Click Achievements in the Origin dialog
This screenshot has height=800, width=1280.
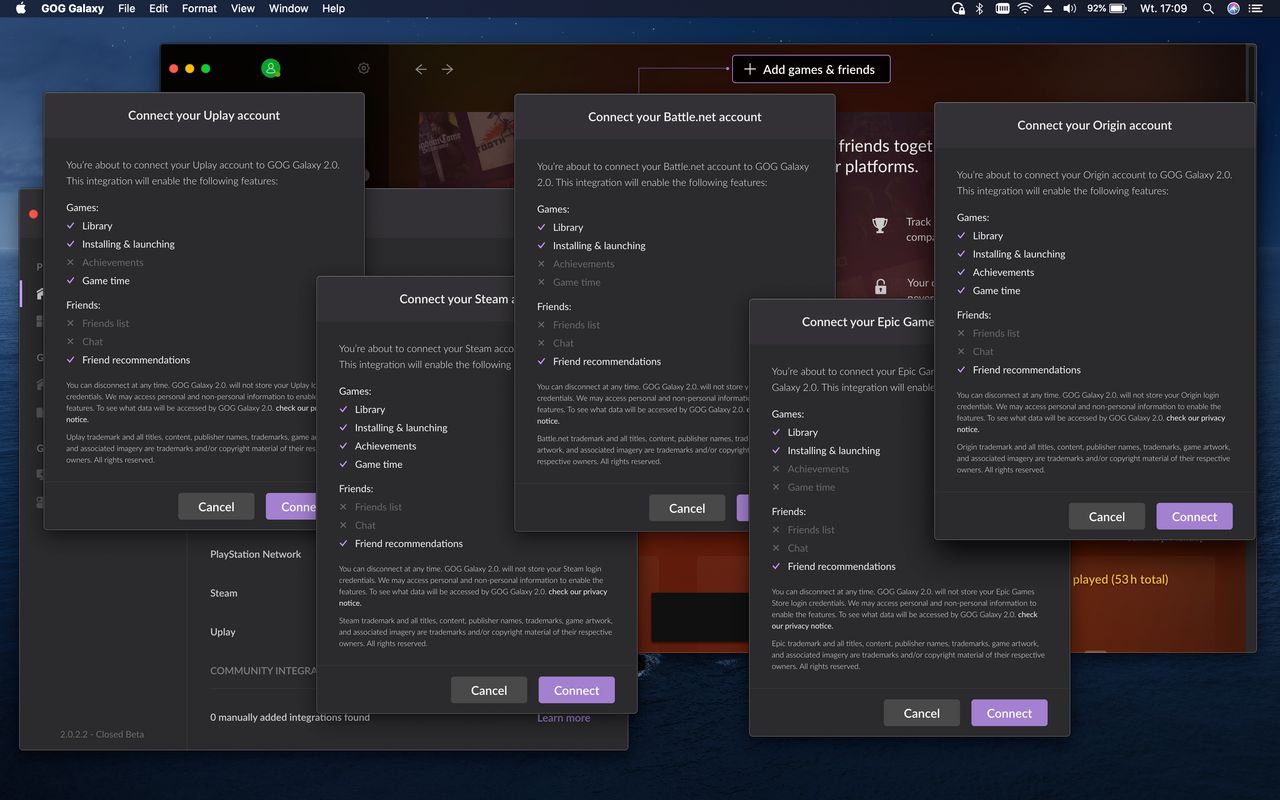[1004, 272]
